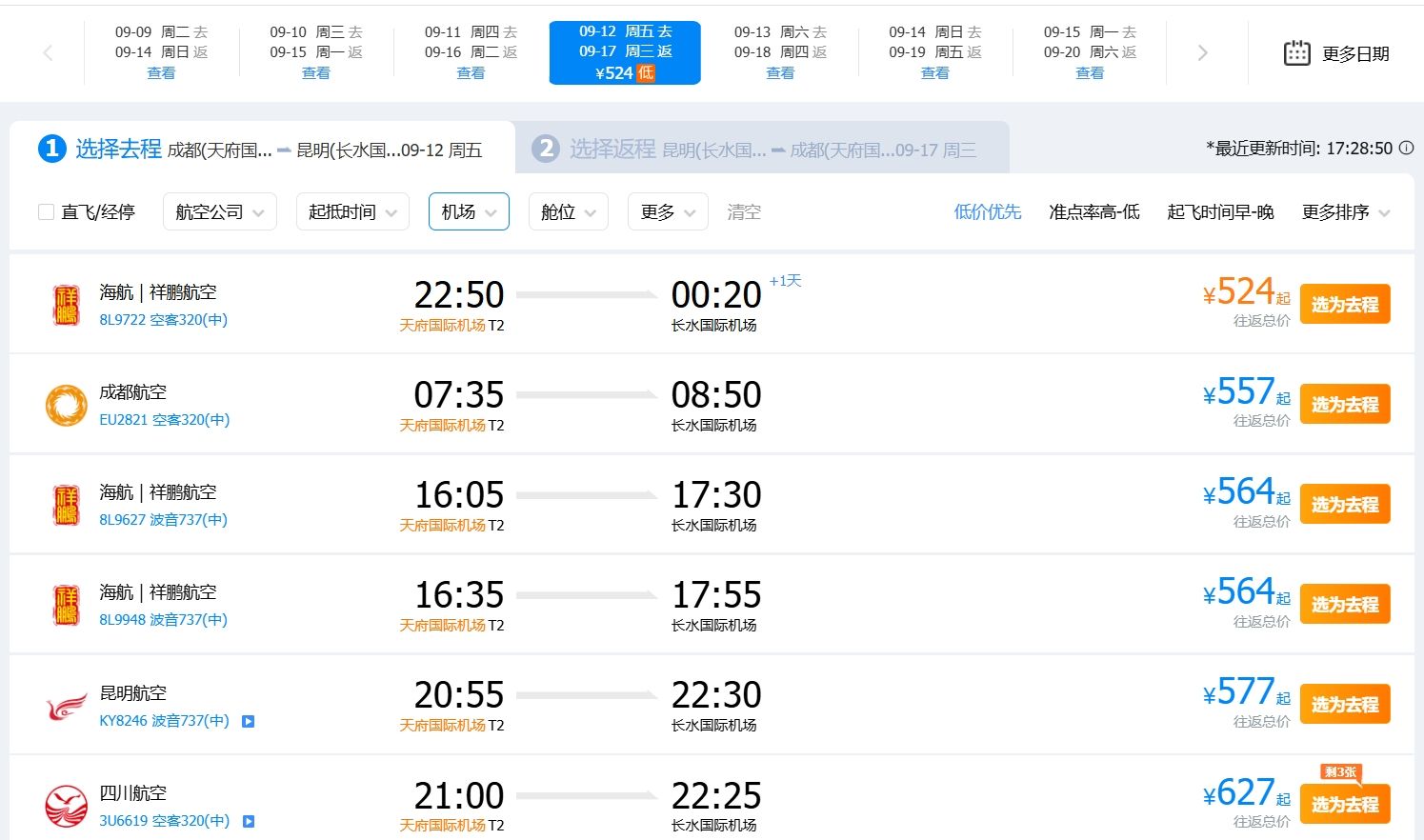Expand the 更多排序 sort dropdown
Image resolution: width=1424 pixels, height=840 pixels.
[x=1346, y=212]
